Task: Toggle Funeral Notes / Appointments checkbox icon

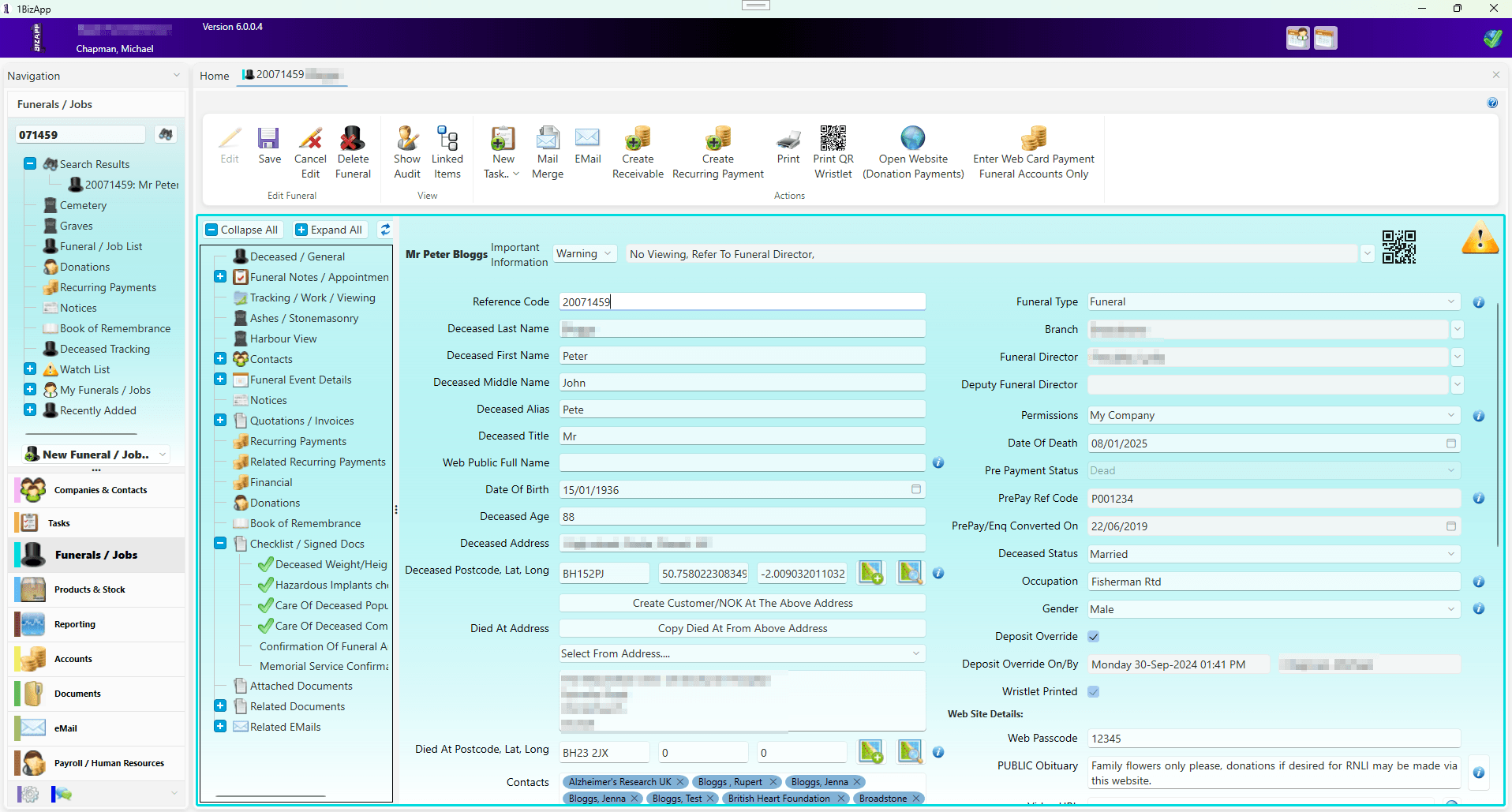Action: pos(241,277)
